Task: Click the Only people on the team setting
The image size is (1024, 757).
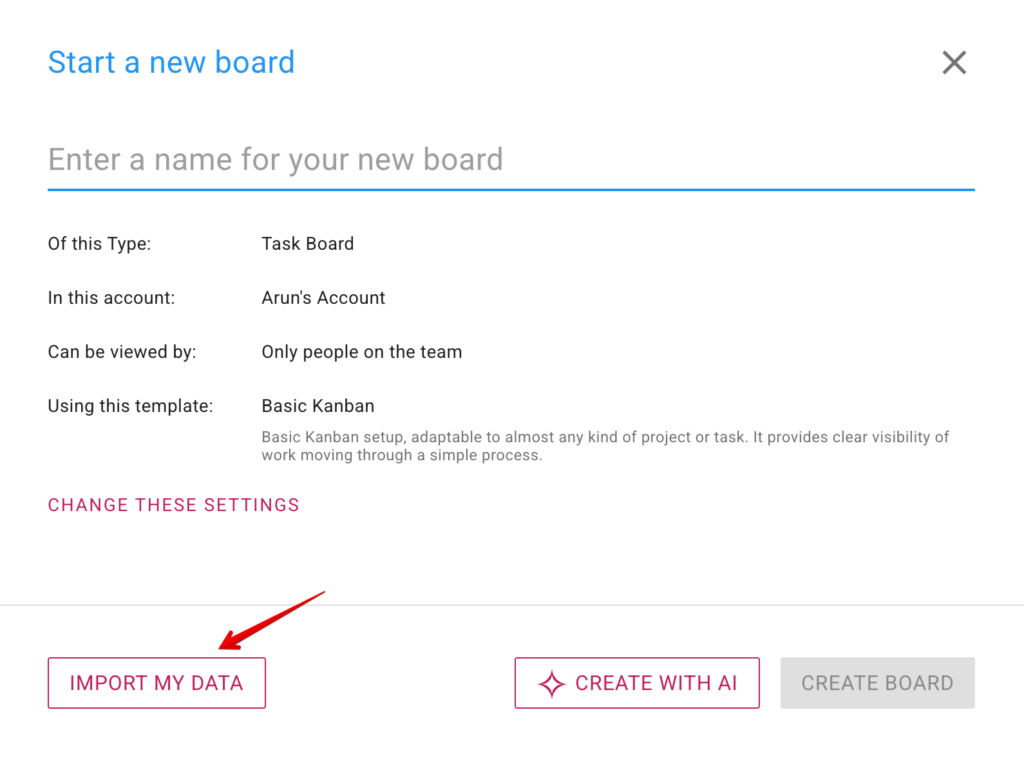Action: [361, 351]
